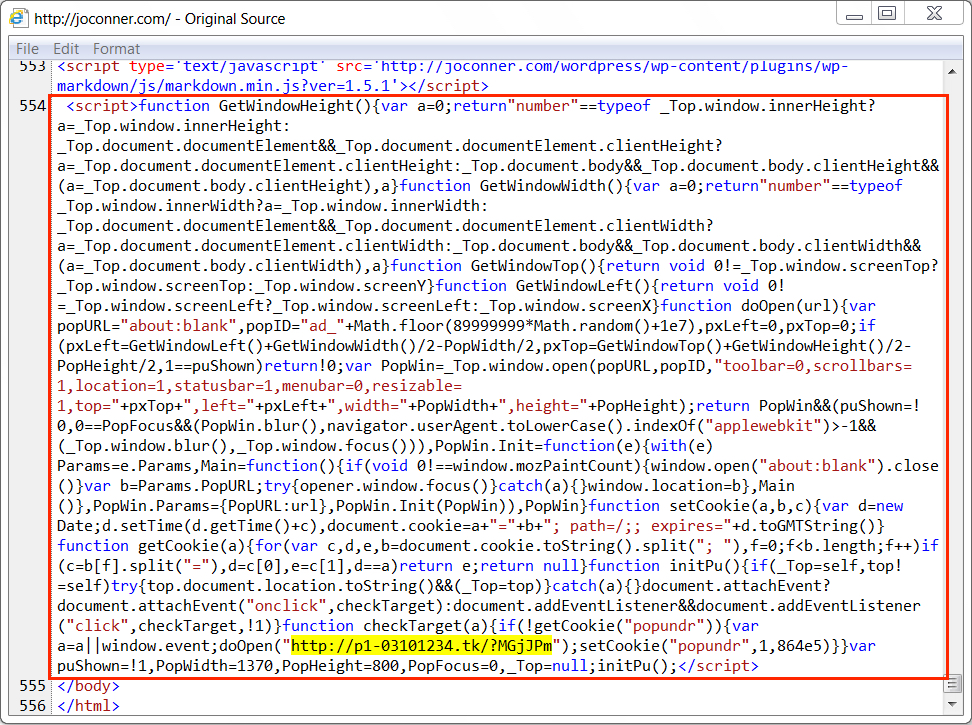Click the PopWidth=1370 assignment
The height and width of the screenshot is (725, 972).
click(214, 666)
